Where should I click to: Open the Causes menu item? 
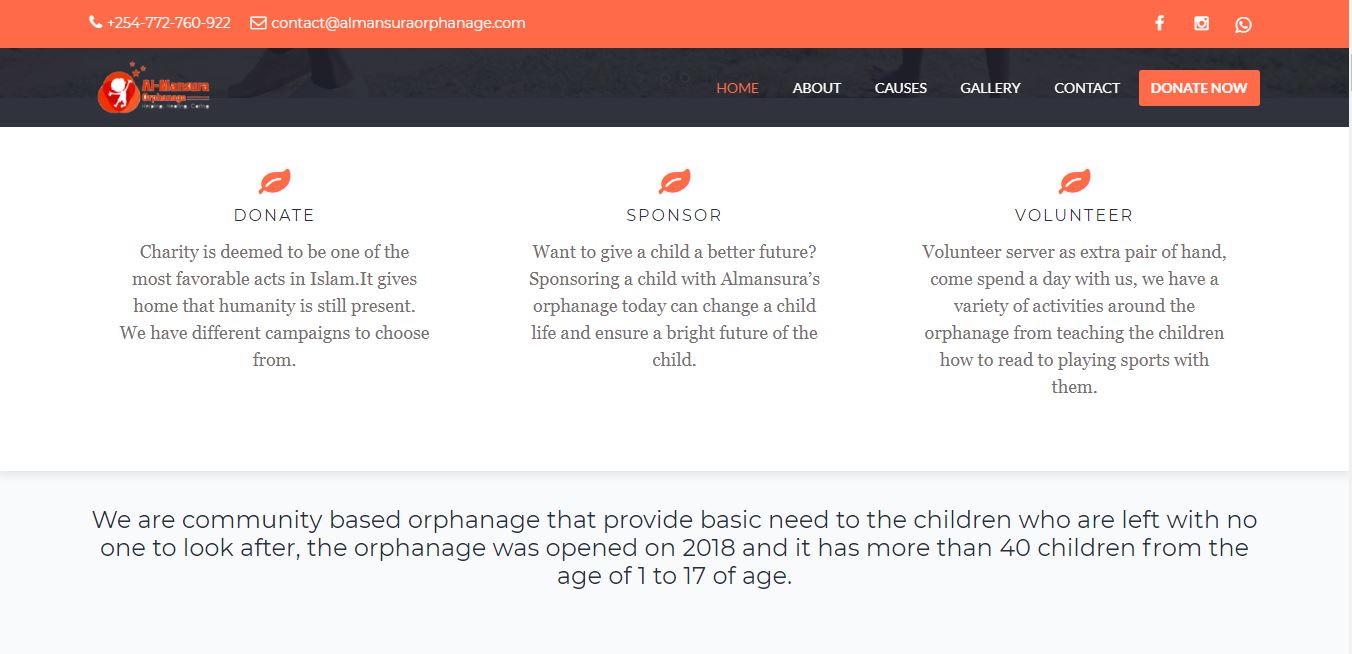(900, 88)
